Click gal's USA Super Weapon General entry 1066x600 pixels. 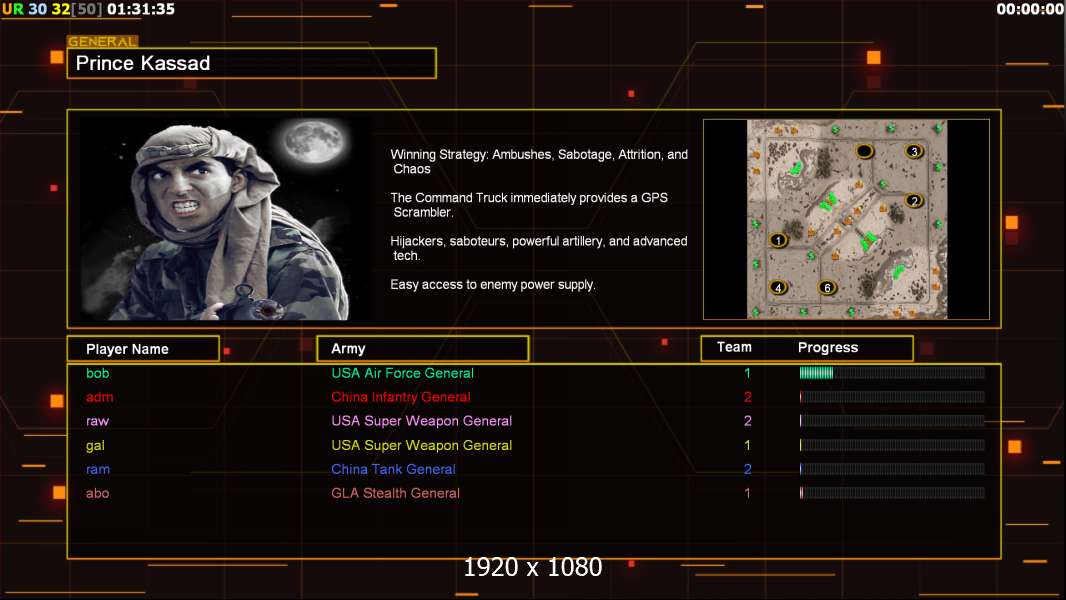click(422, 446)
